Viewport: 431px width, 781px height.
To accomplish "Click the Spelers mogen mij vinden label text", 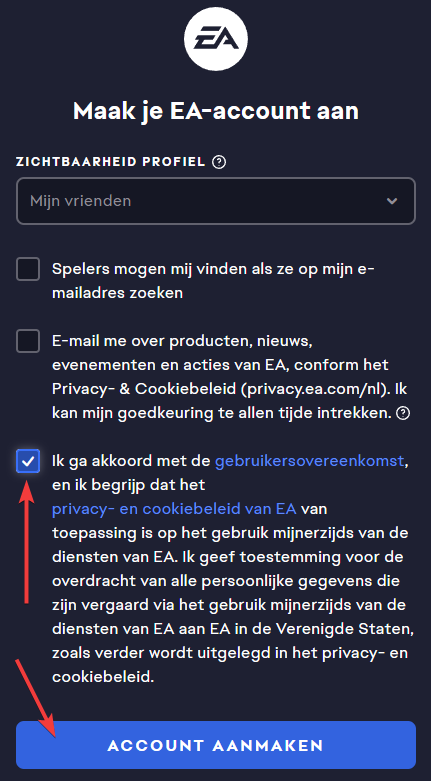I will tap(213, 281).
